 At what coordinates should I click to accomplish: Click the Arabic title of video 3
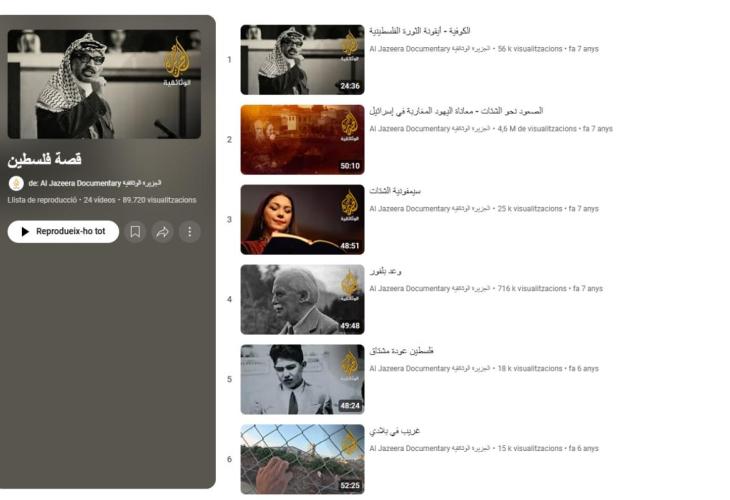[395, 191]
